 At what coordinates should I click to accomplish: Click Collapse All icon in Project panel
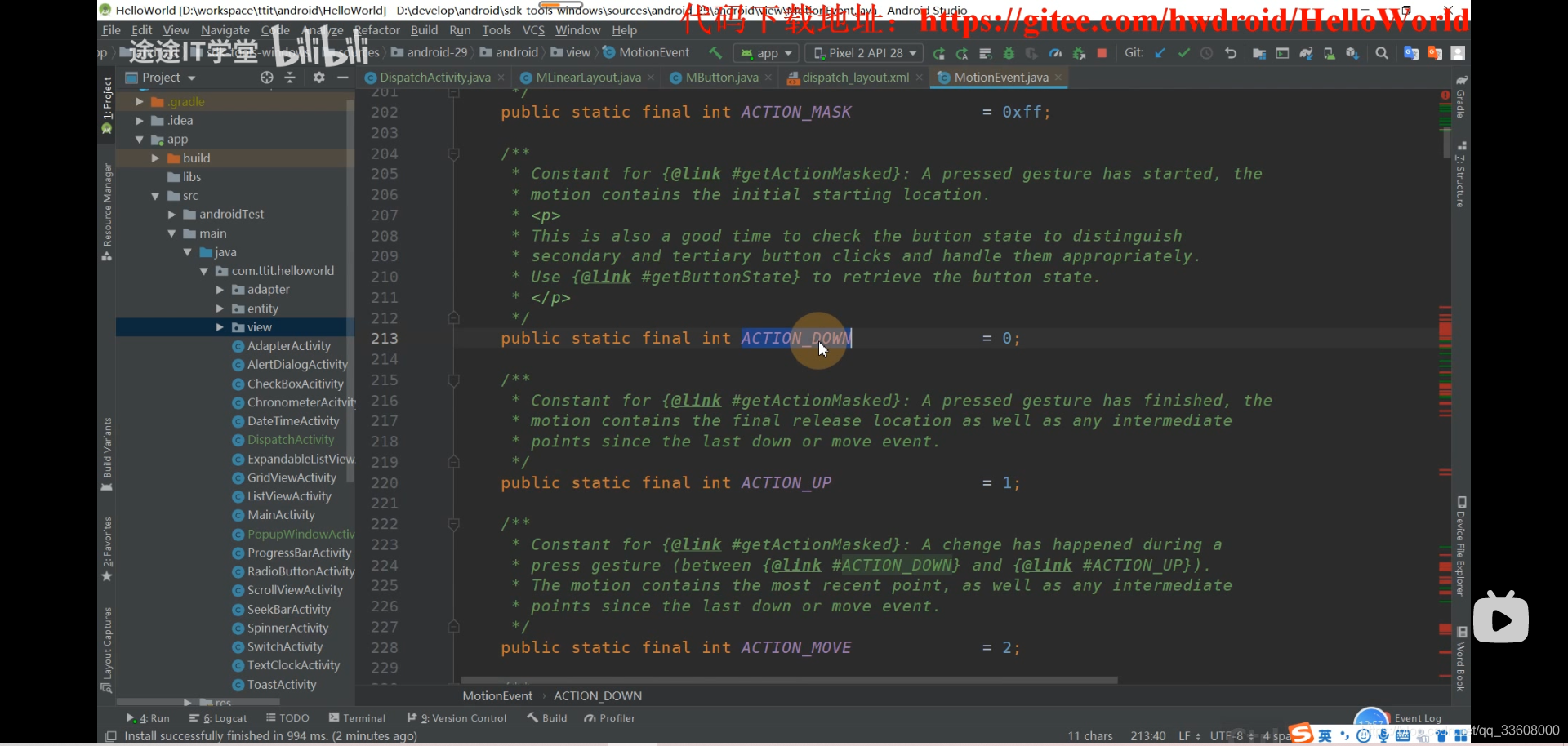(290, 78)
